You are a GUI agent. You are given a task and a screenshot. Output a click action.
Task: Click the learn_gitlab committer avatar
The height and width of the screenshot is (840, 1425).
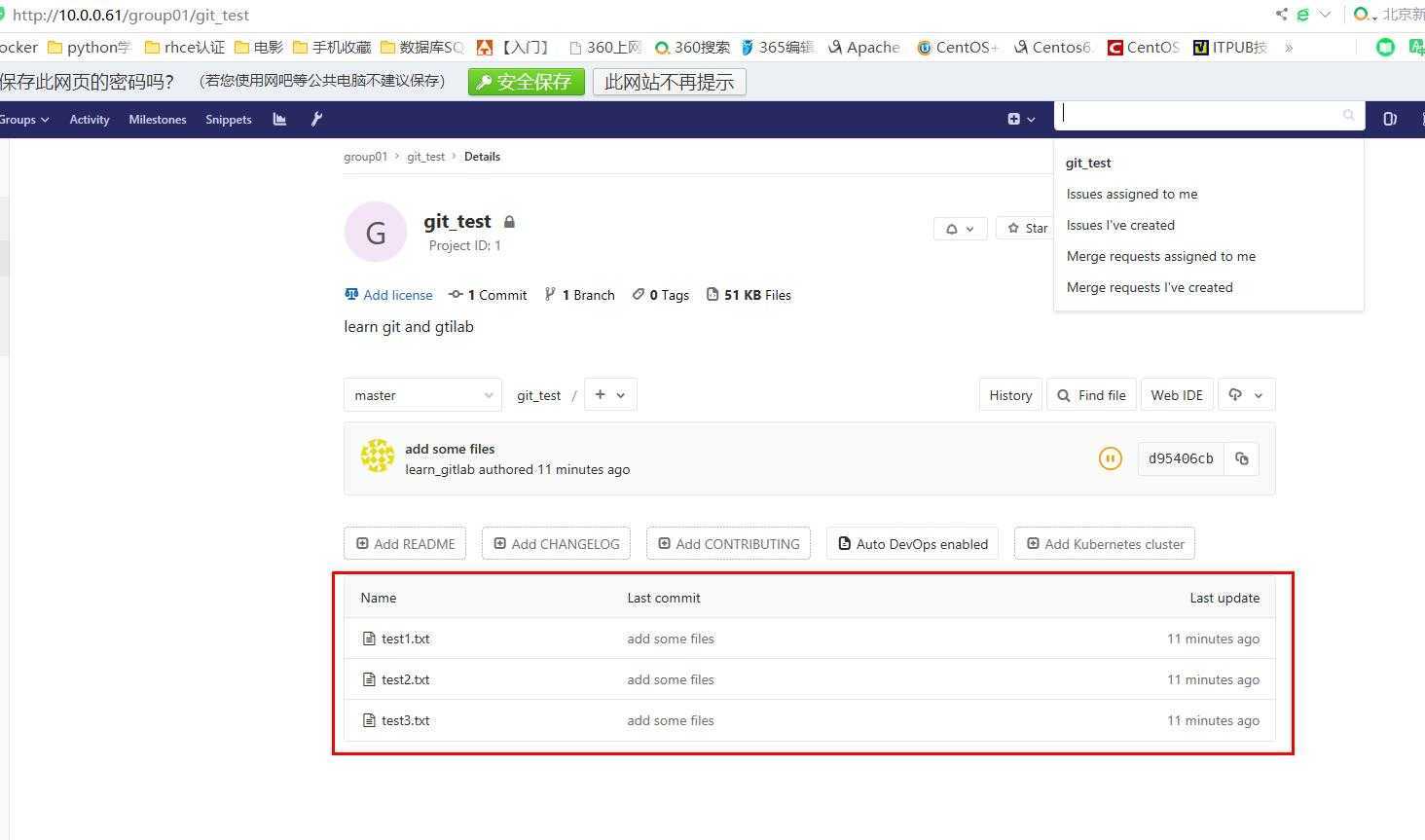tap(378, 457)
